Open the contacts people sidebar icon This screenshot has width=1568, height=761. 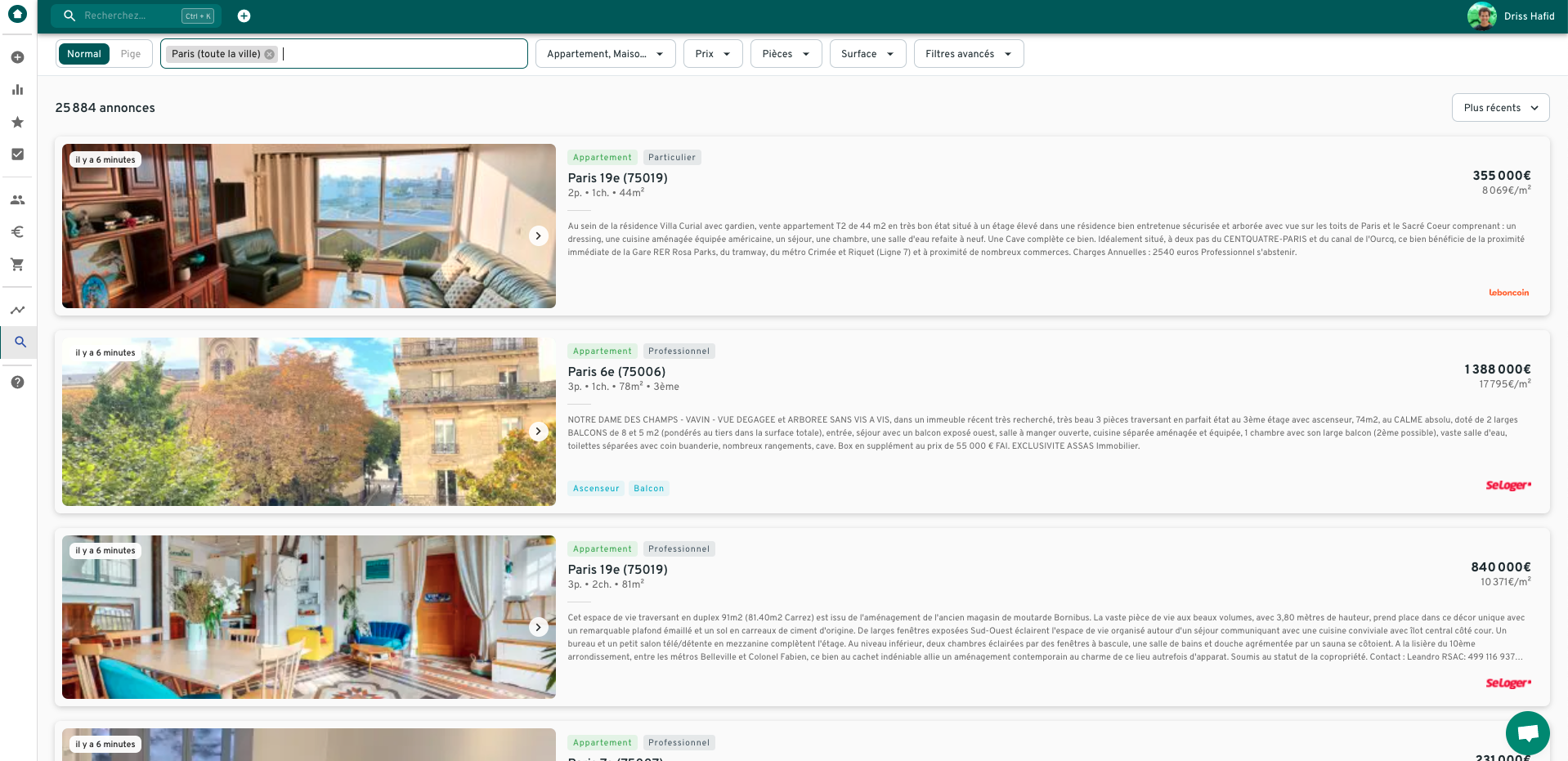point(17,199)
